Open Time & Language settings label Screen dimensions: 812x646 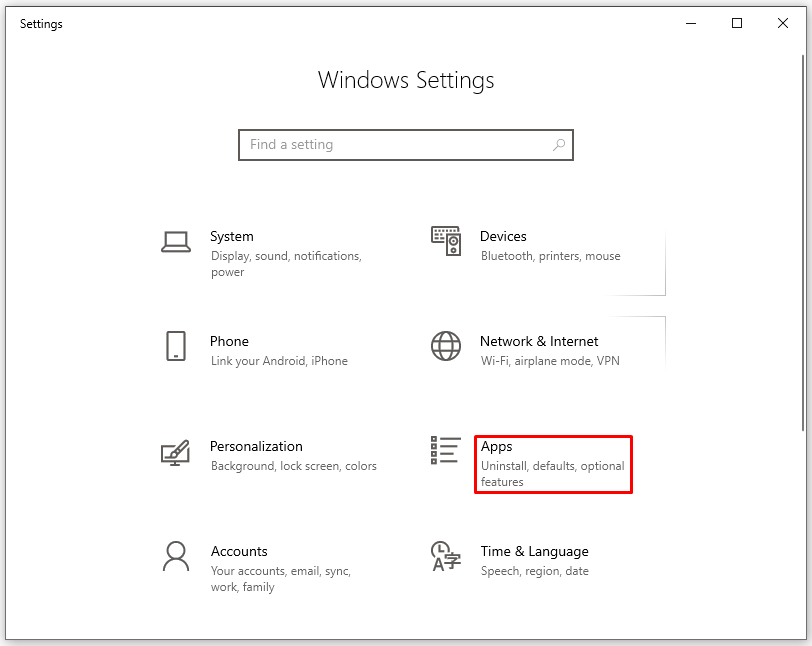click(534, 551)
